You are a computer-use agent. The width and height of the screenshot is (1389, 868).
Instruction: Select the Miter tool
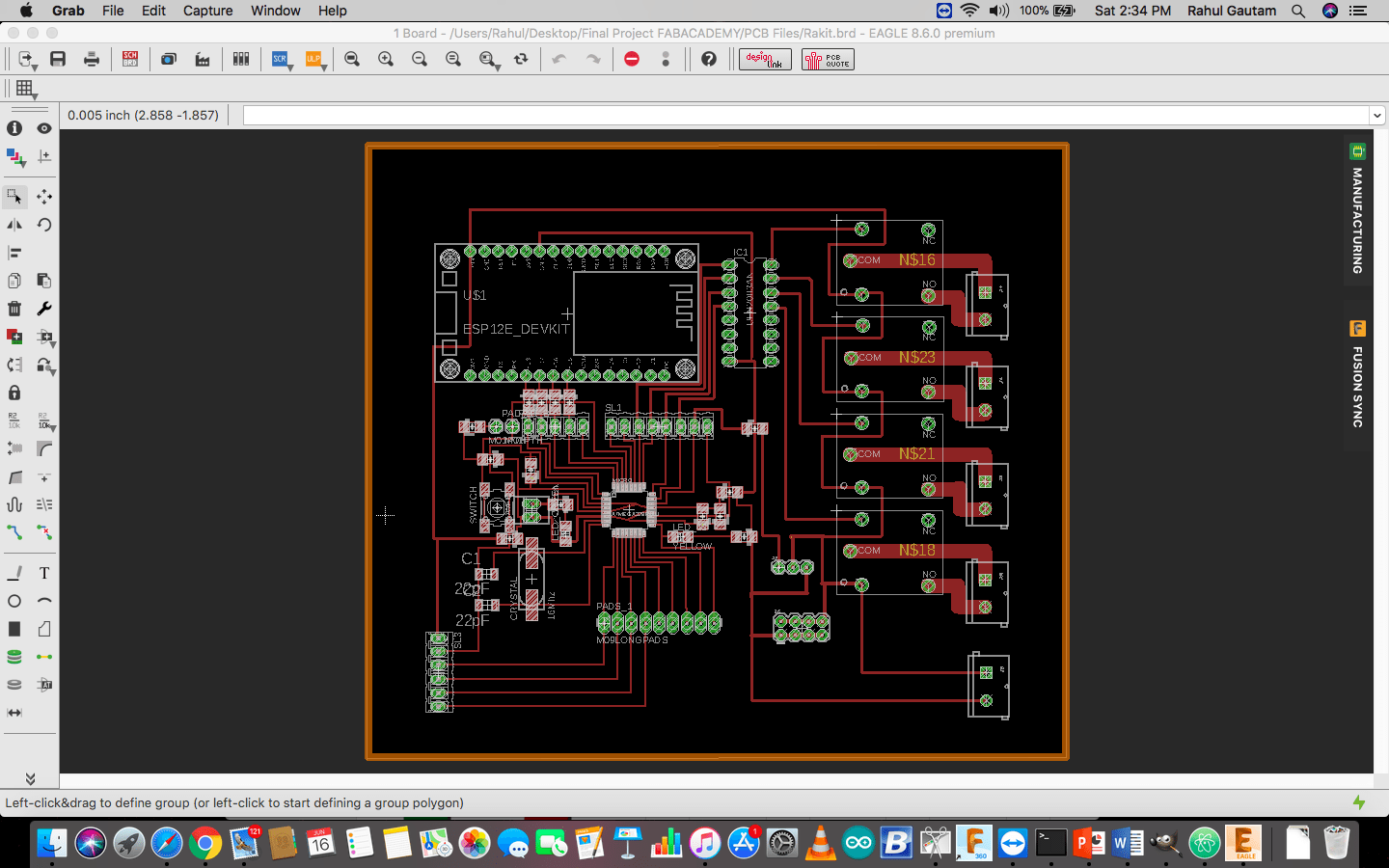coord(44,448)
